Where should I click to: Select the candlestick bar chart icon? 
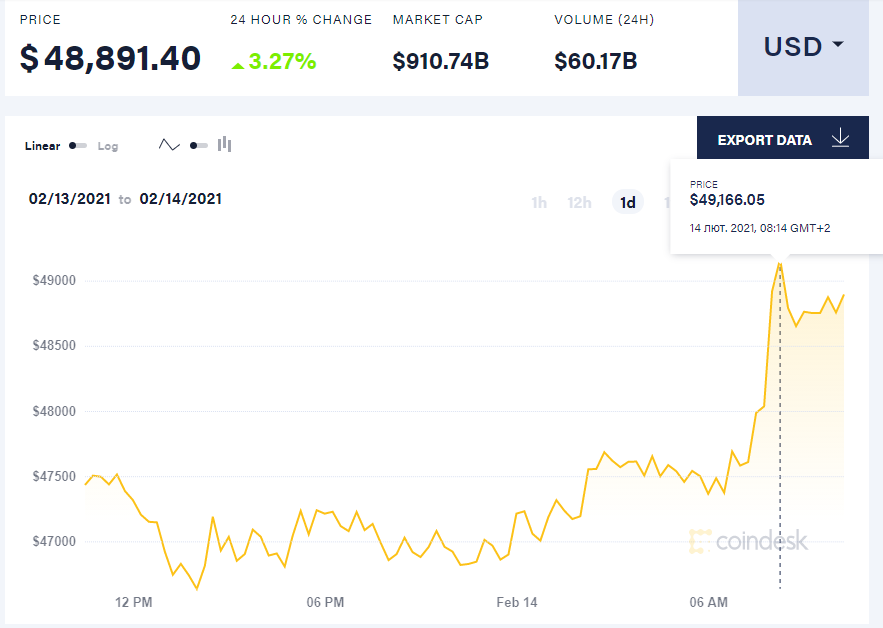pos(225,145)
